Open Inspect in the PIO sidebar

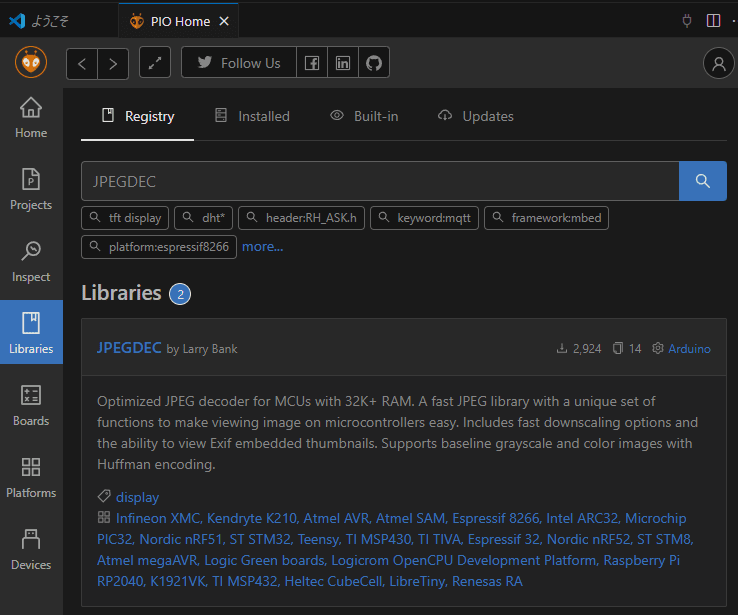click(x=31, y=261)
